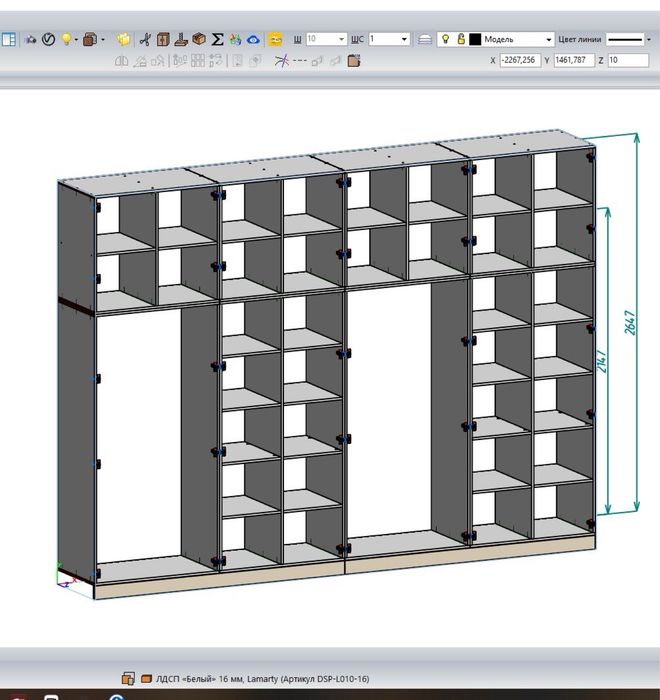Click the black layer color swatch
The height and width of the screenshot is (700, 660).
(x=475, y=39)
